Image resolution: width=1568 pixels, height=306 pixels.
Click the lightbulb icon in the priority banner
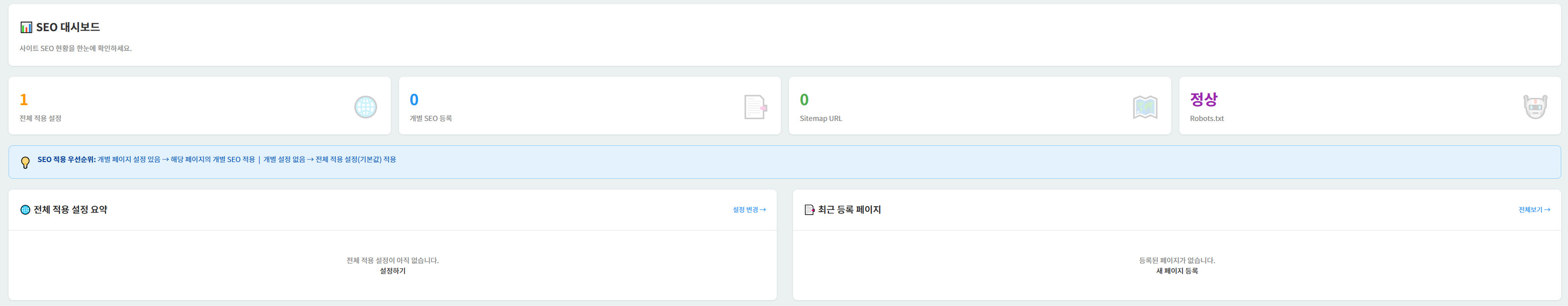[25, 162]
